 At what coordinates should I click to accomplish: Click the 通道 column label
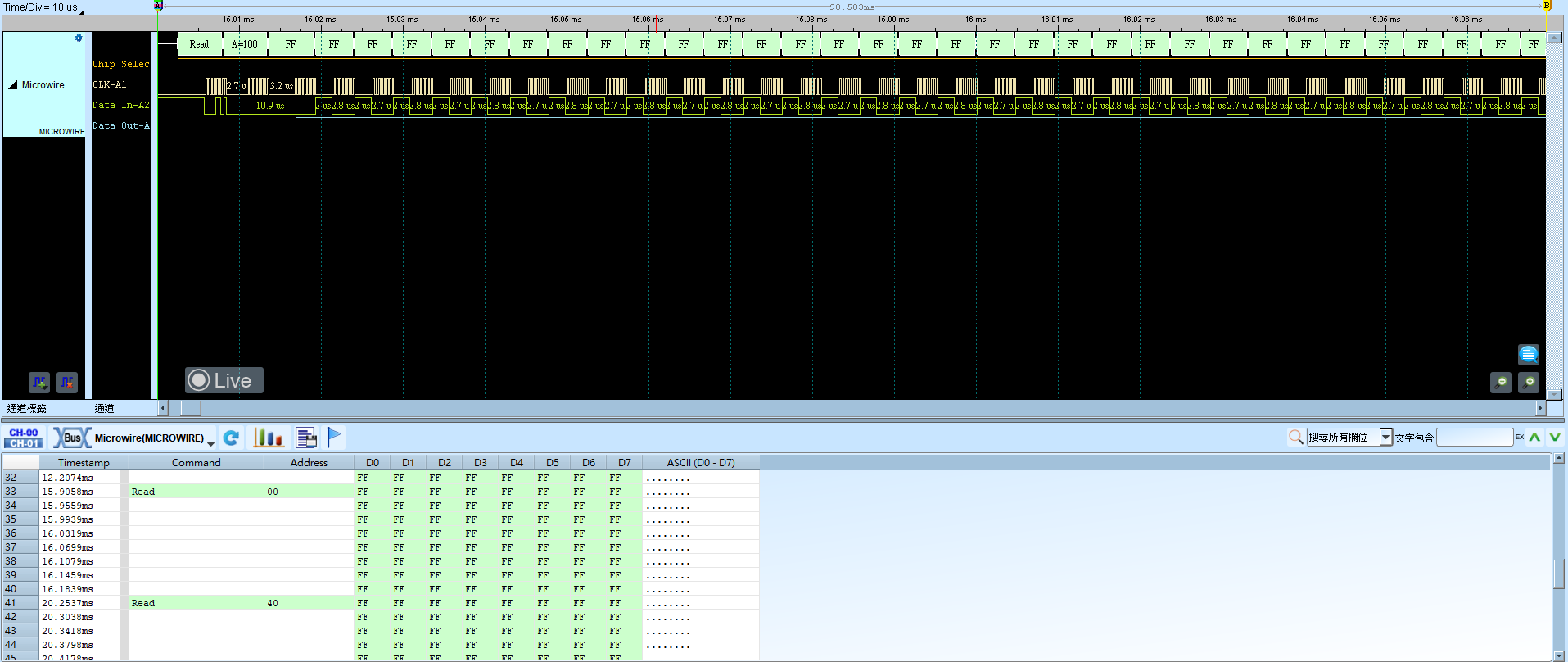tap(104, 408)
